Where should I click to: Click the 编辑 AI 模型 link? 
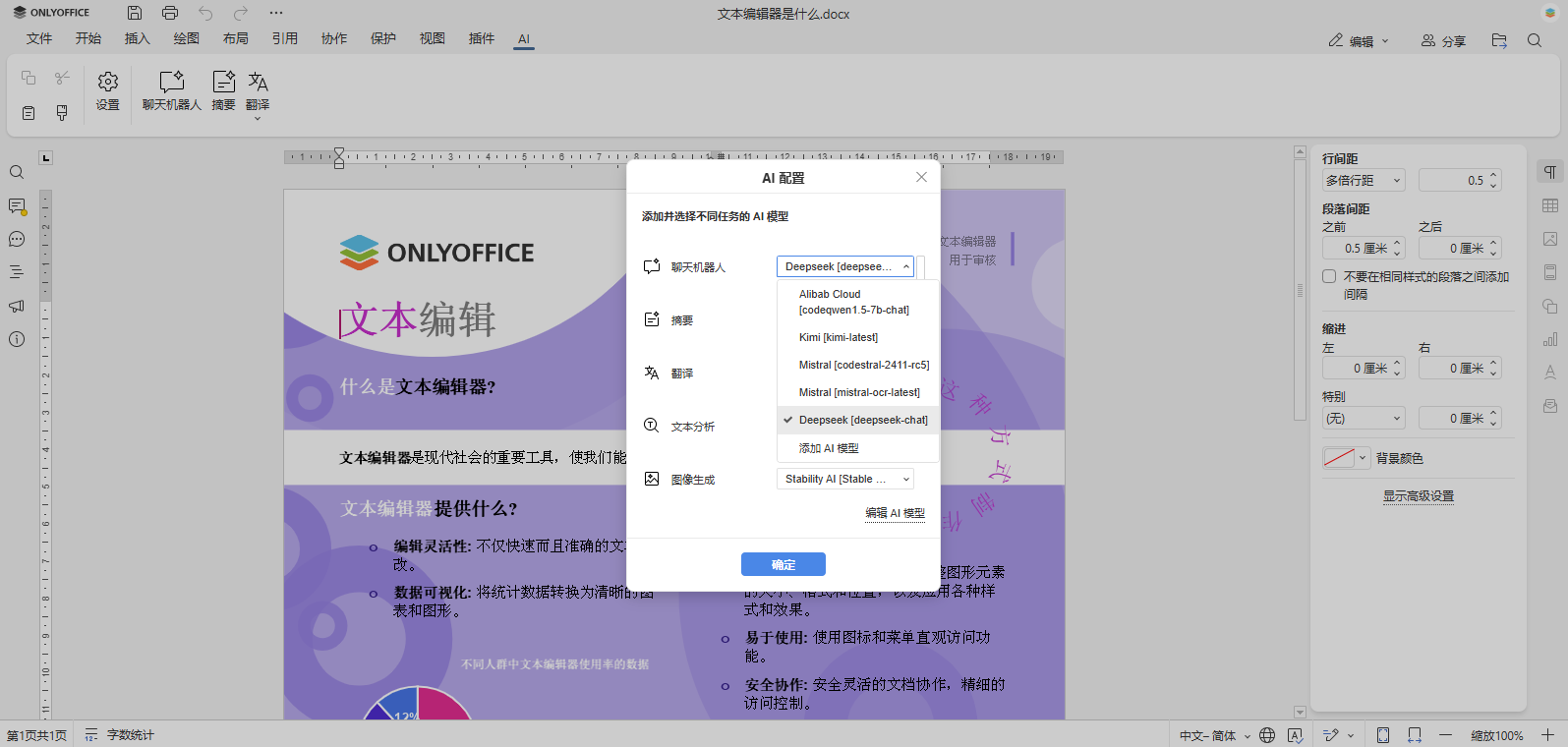point(895,513)
